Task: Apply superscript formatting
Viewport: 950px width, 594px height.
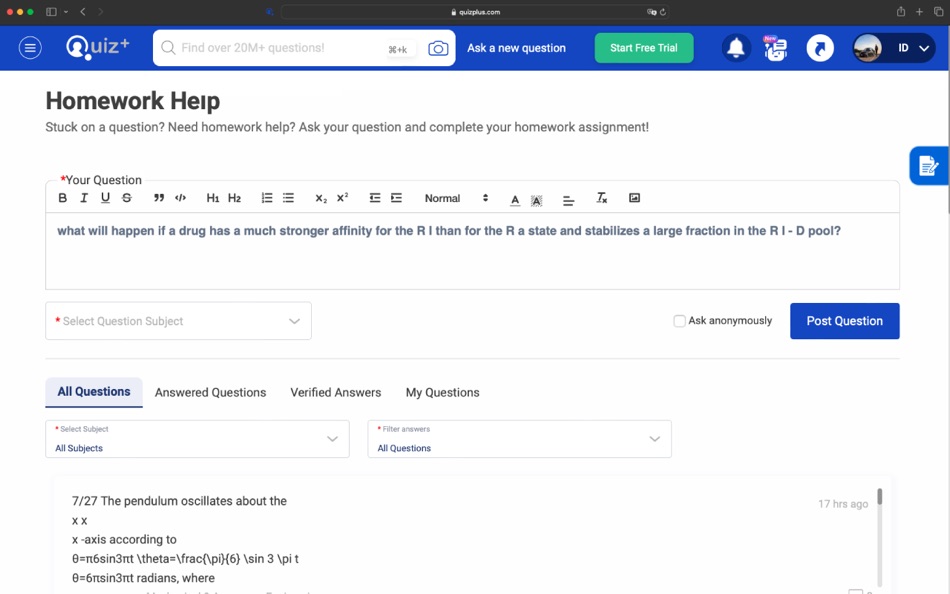Action: pos(342,198)
